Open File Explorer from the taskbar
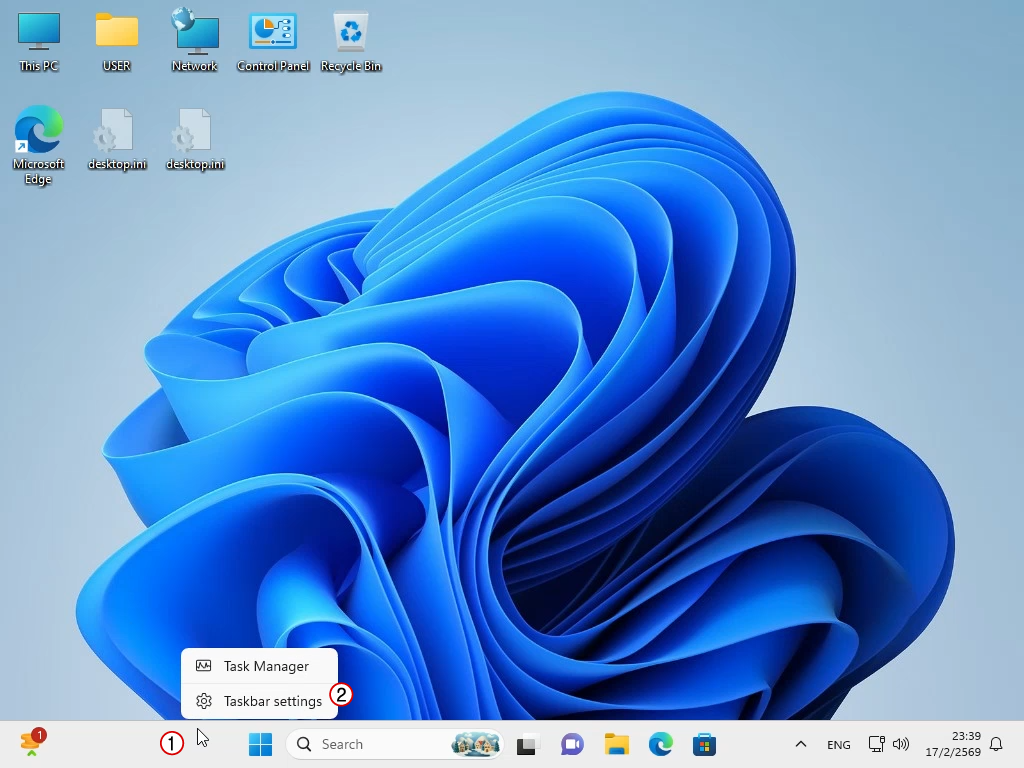 (x=616, y=744)
